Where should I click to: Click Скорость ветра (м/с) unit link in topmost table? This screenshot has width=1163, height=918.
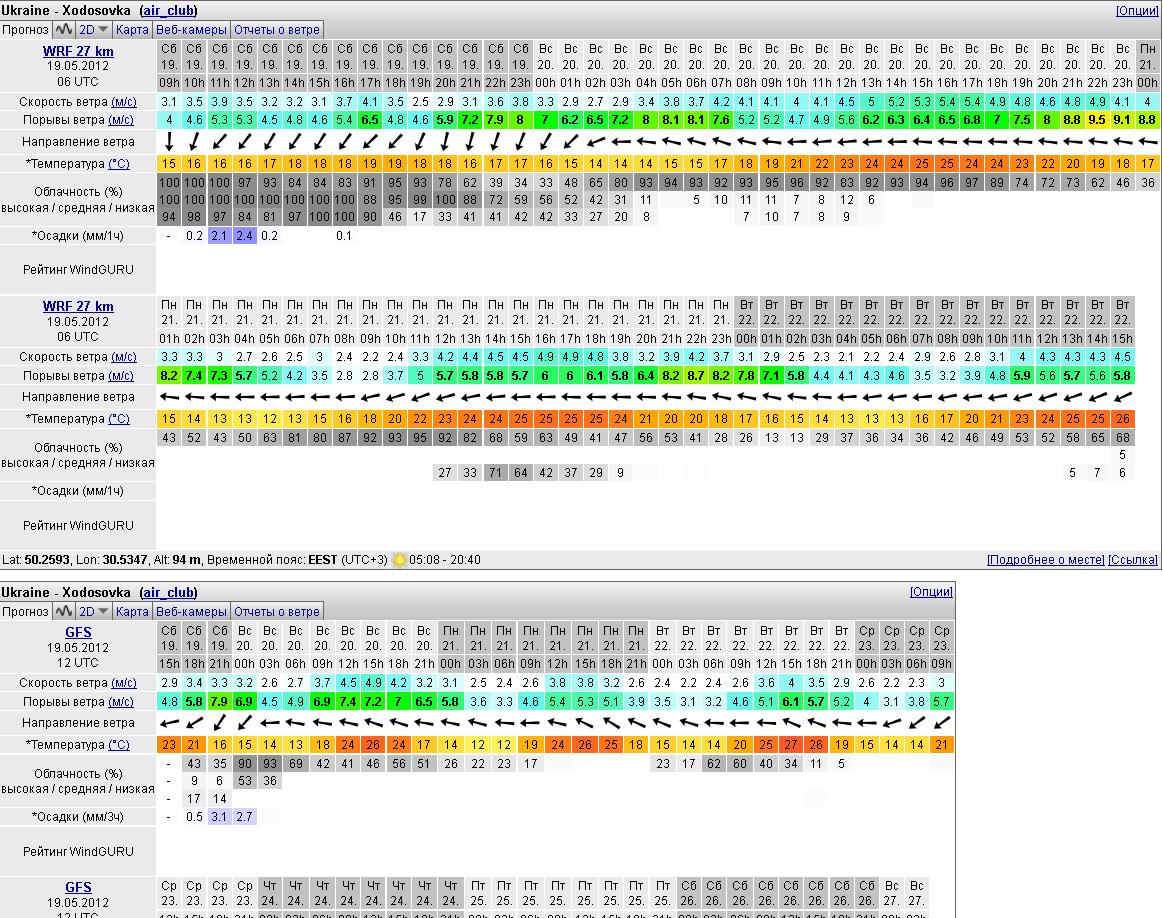pyautogui.click(x=123, y=101)
